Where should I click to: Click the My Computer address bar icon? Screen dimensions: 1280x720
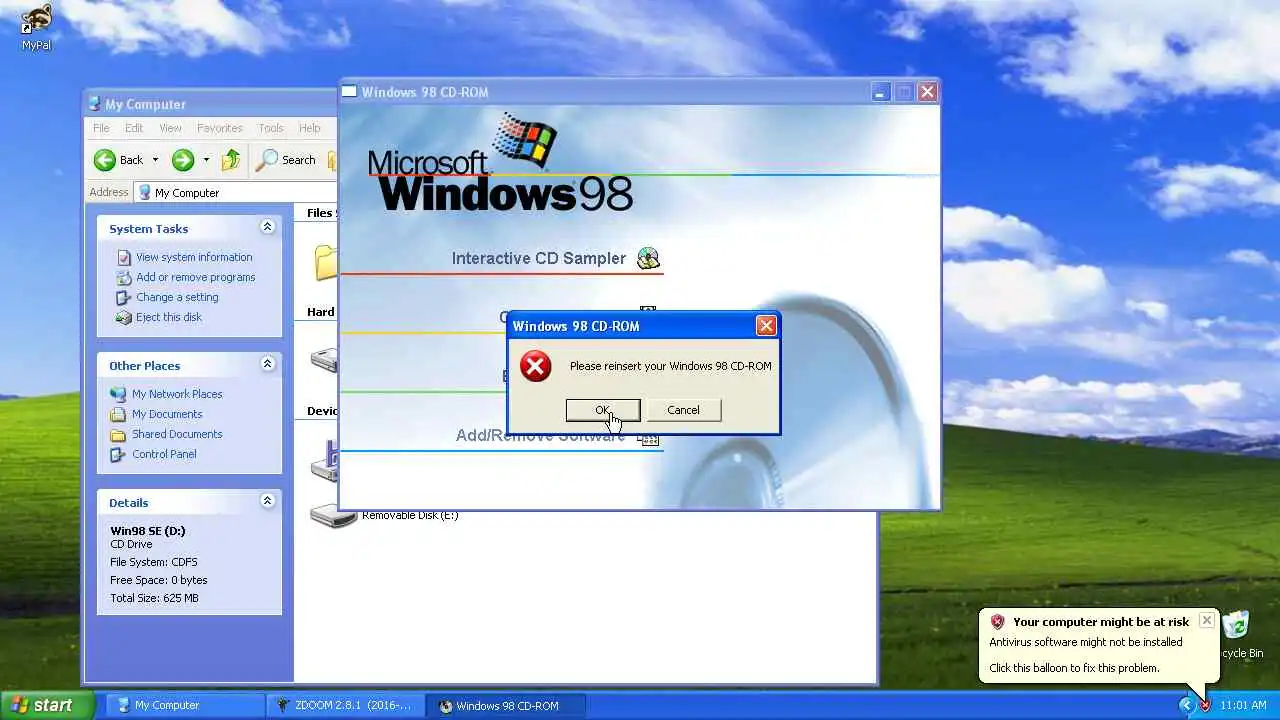point(145,193)
